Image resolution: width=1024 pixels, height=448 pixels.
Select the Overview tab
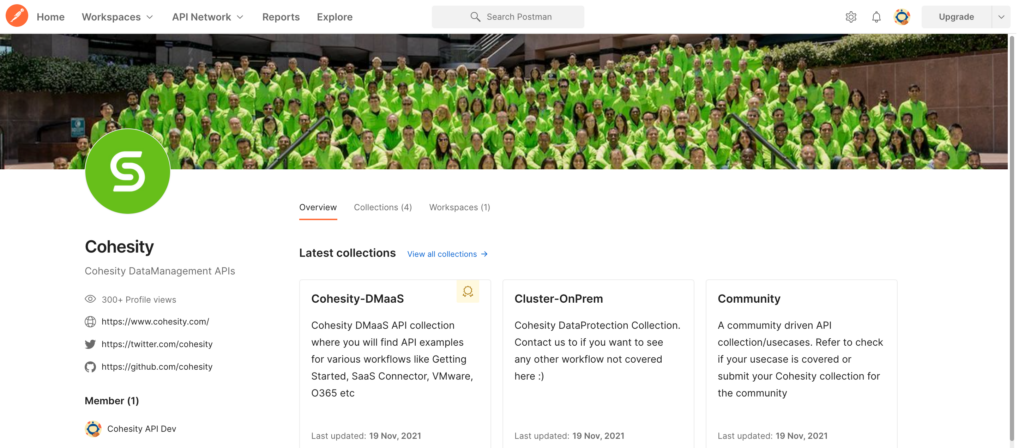318,207
